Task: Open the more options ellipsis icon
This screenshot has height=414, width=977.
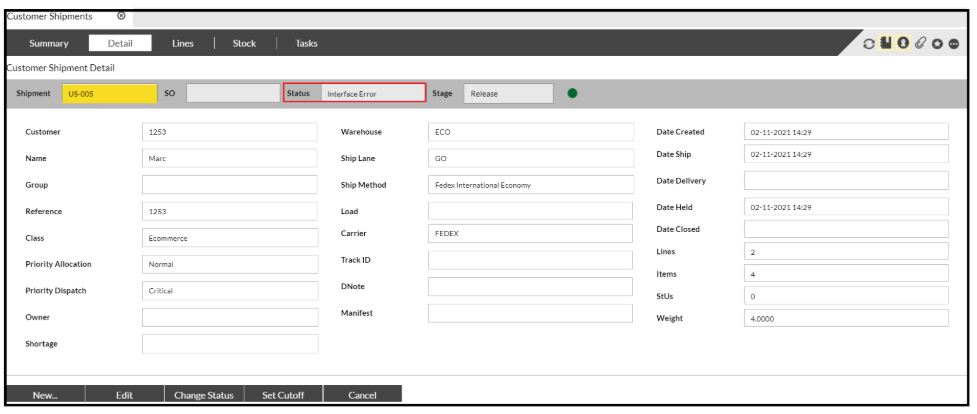Action: point(953,44)
